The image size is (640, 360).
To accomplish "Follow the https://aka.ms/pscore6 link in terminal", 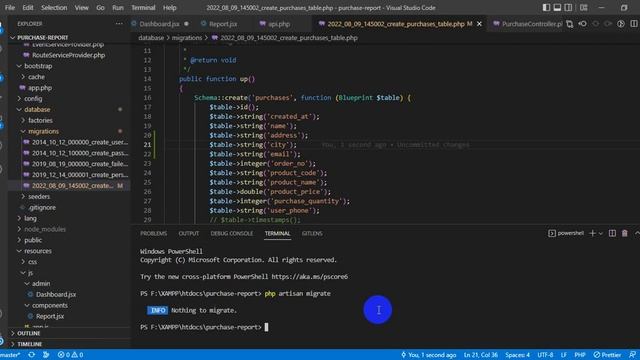I will (309, 277).
